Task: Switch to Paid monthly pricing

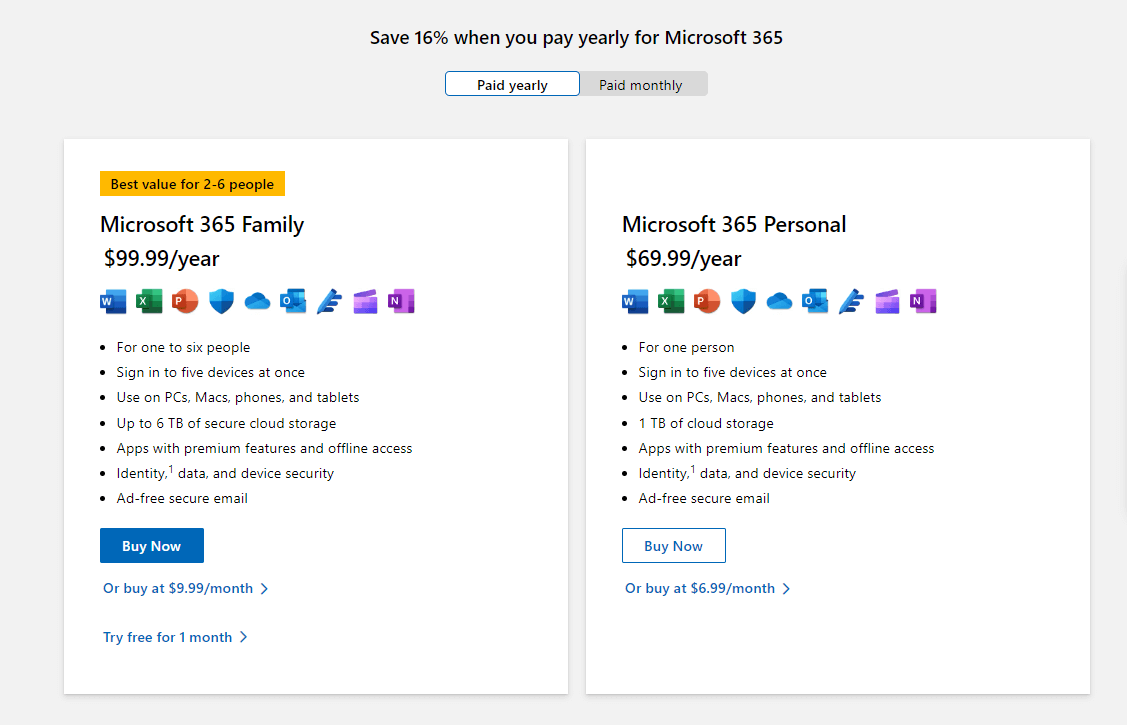Action: 641,84
